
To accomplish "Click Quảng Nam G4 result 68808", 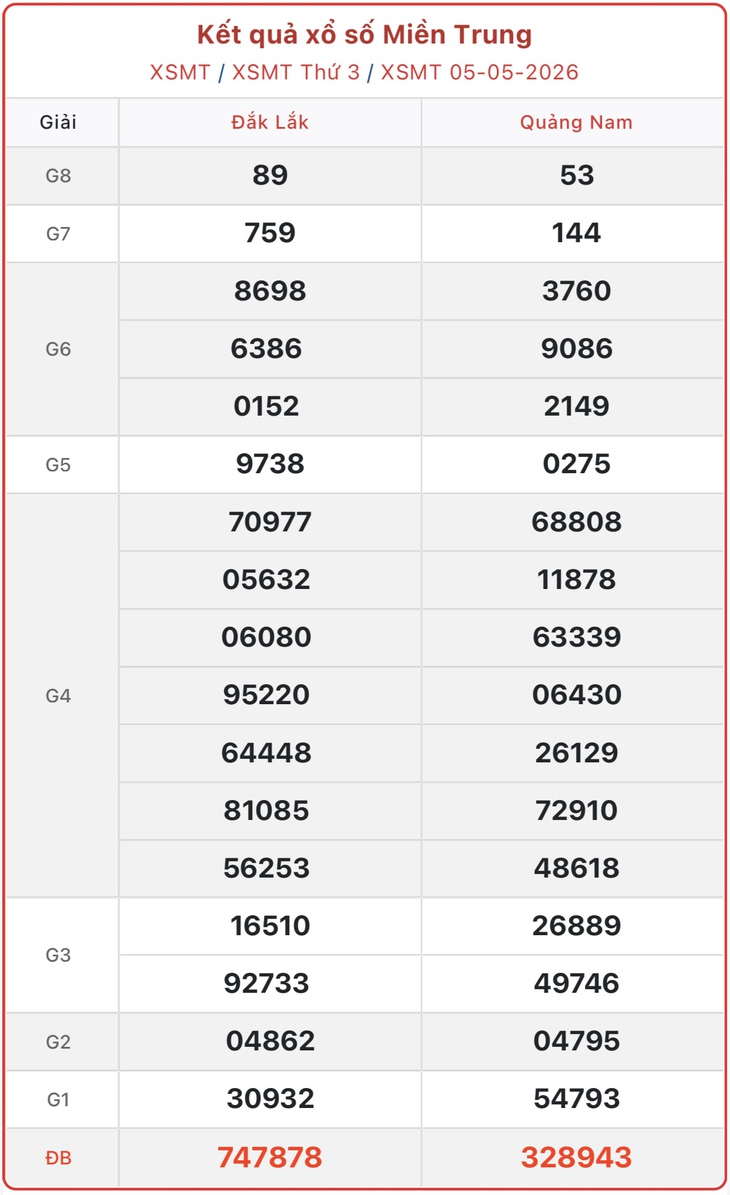I will coord(576,521).
